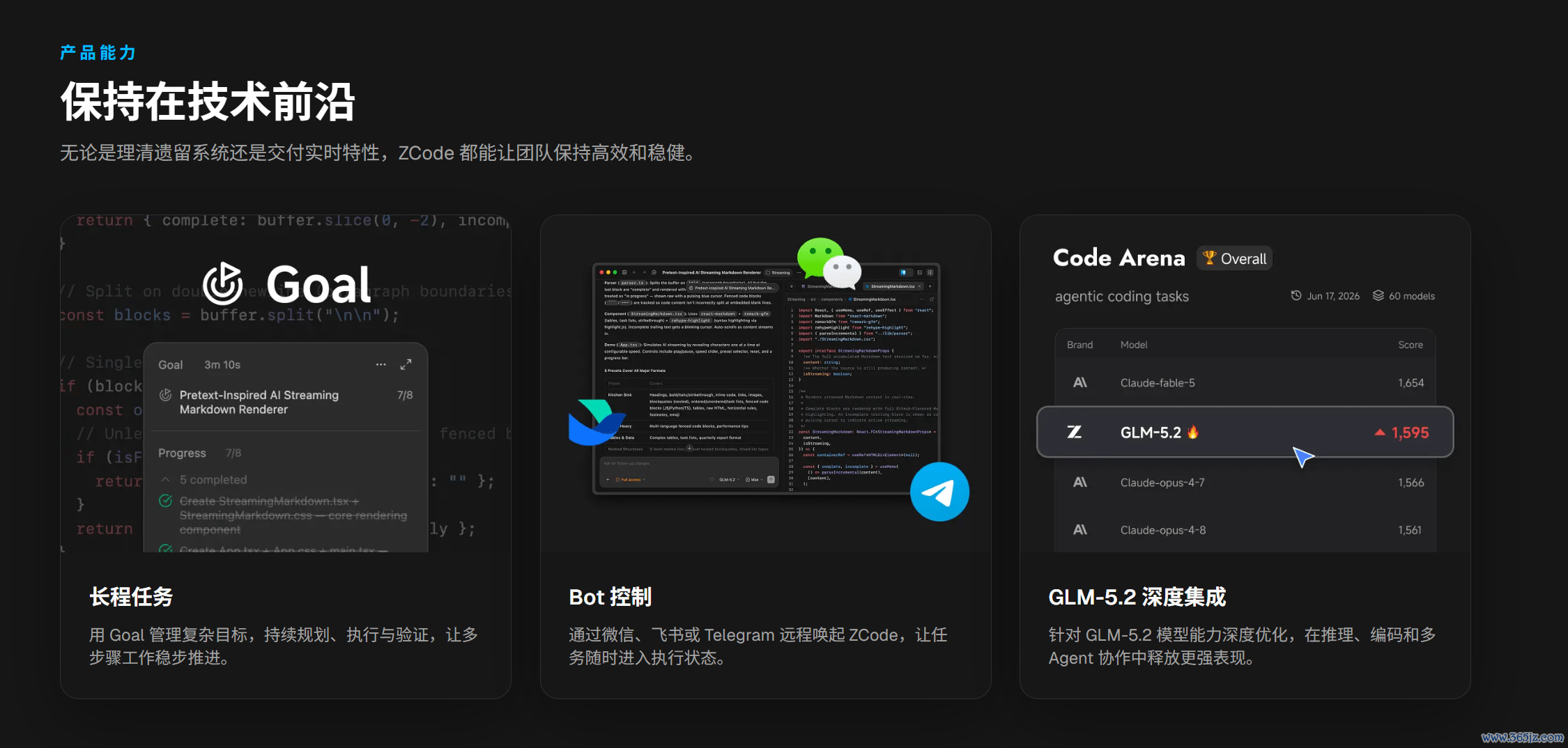Open the Goal panel's three-dot menu

(x=381, y=364)
